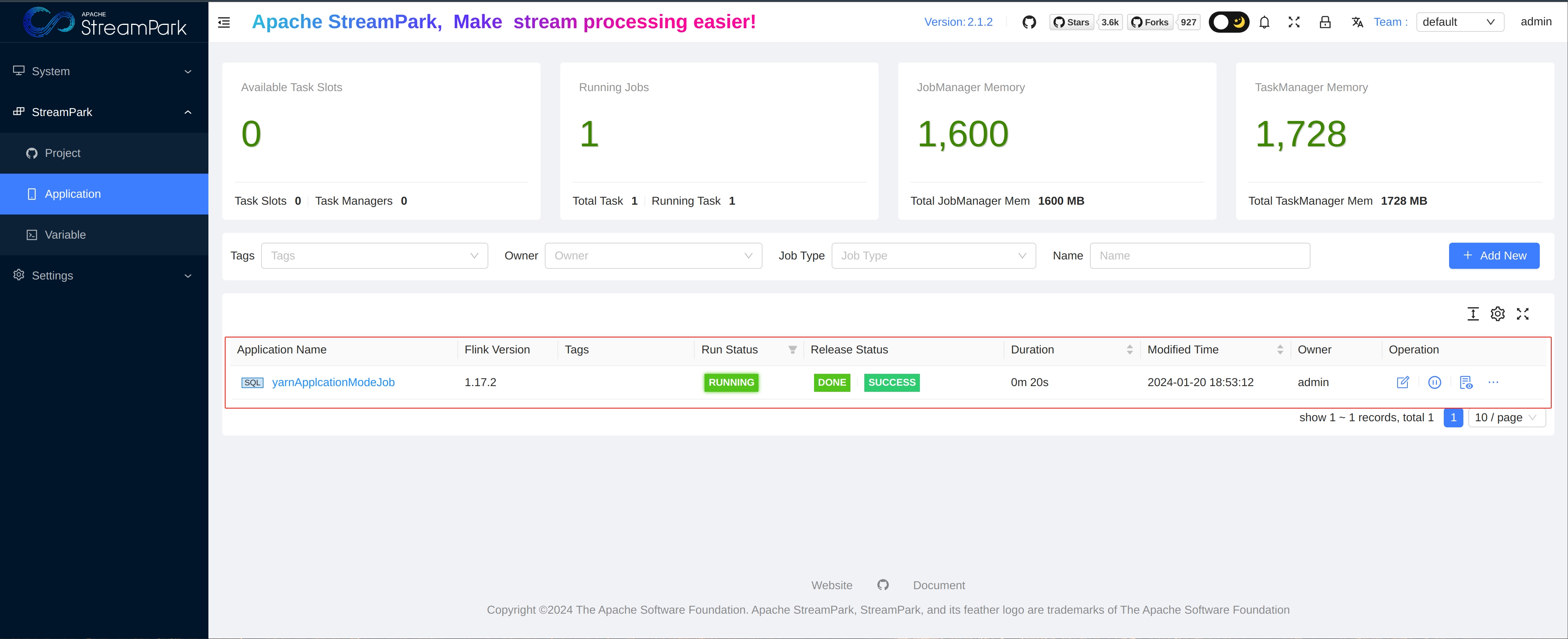The image size is (1568, 639).
Task: Click the Name search input field
Action: point(1199,256)
